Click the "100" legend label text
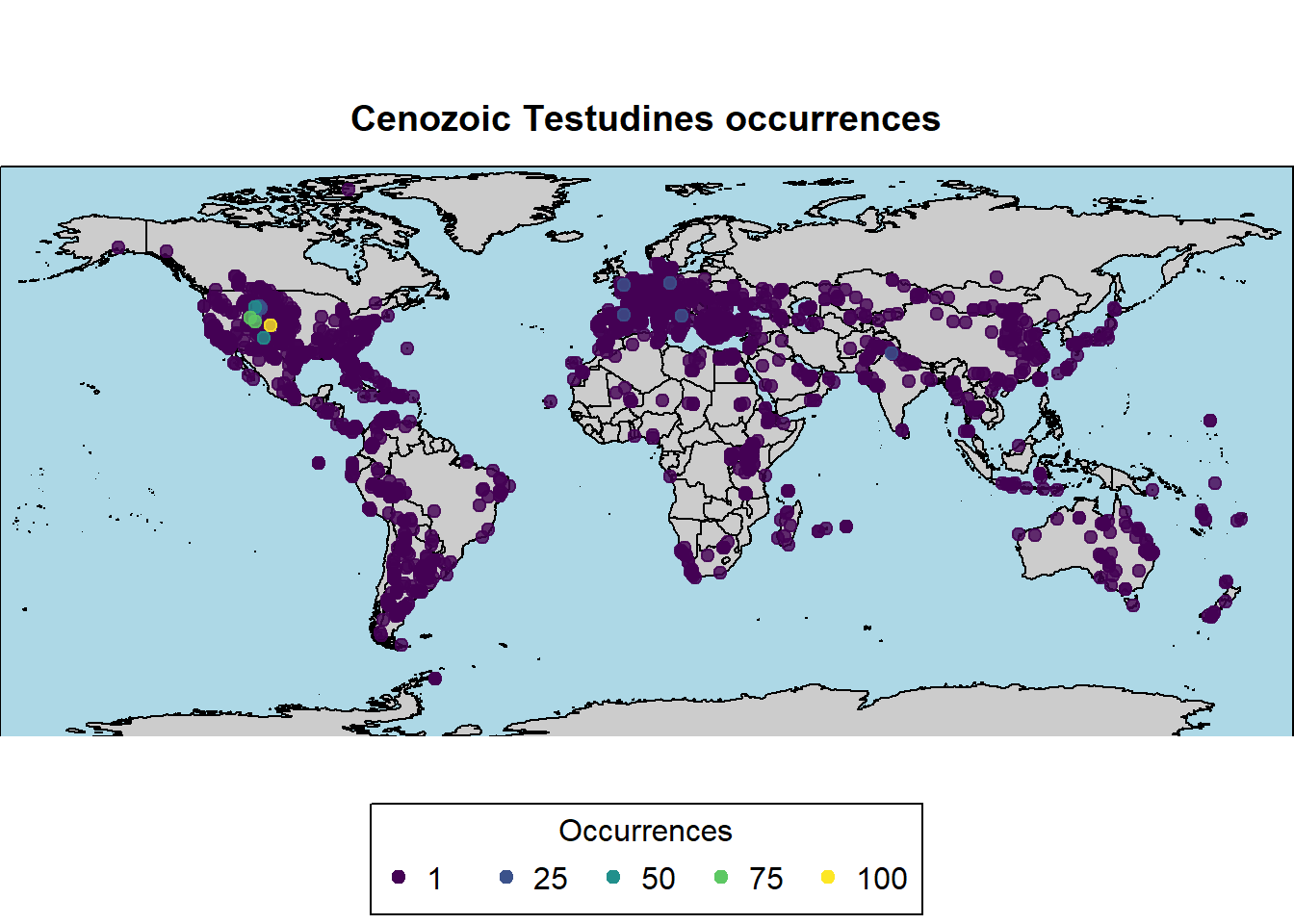Screen dimensions: 1294x924 [882, 878]
